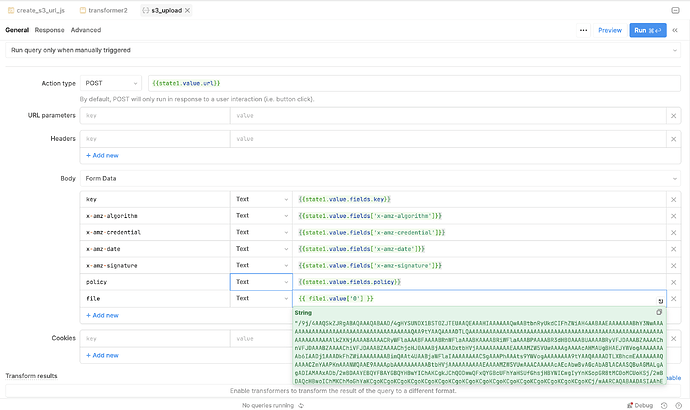Edit the policy field name

click(x=155, y=282)
